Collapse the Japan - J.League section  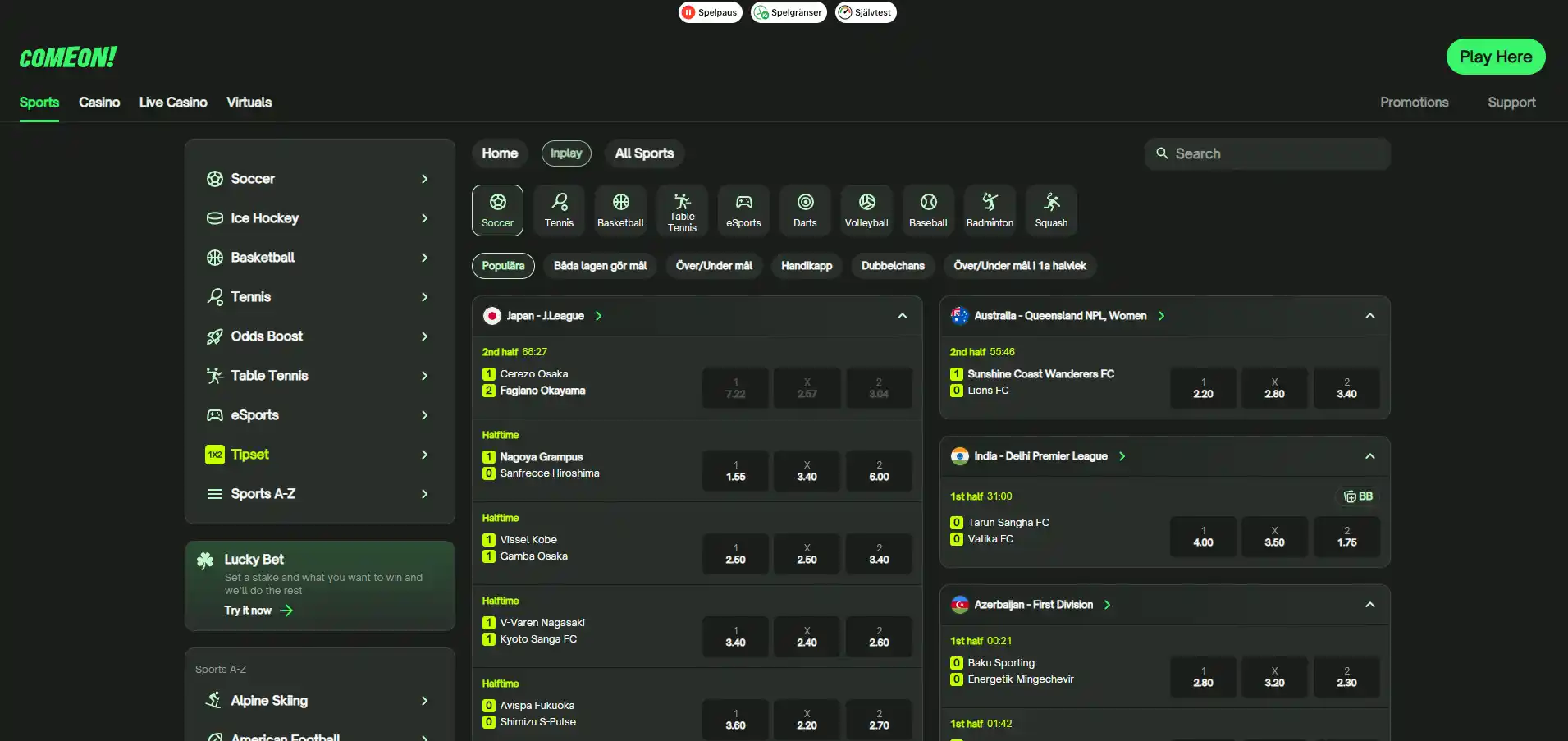point(902,316)
